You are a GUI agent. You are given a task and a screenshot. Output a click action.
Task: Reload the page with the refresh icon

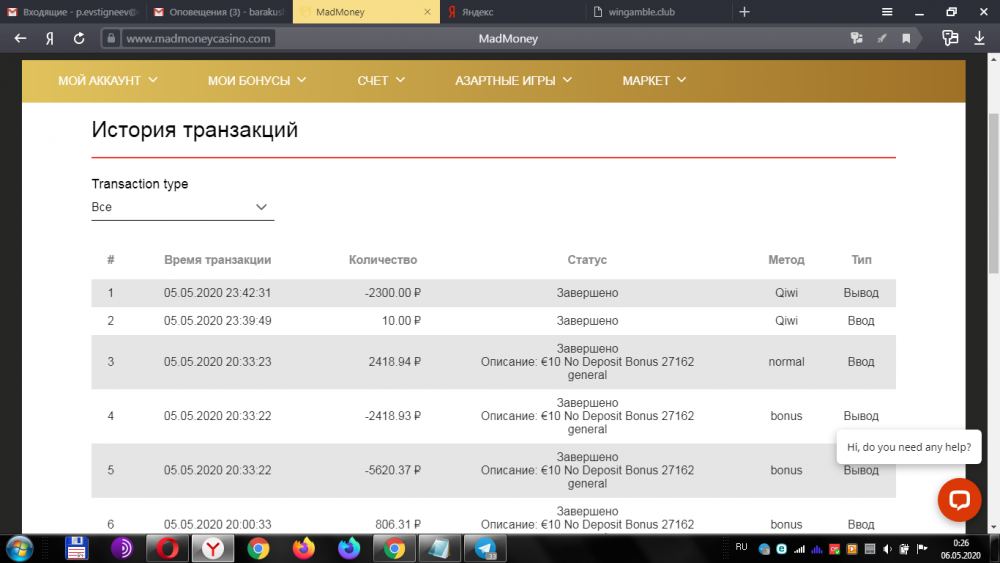[79, 39]
